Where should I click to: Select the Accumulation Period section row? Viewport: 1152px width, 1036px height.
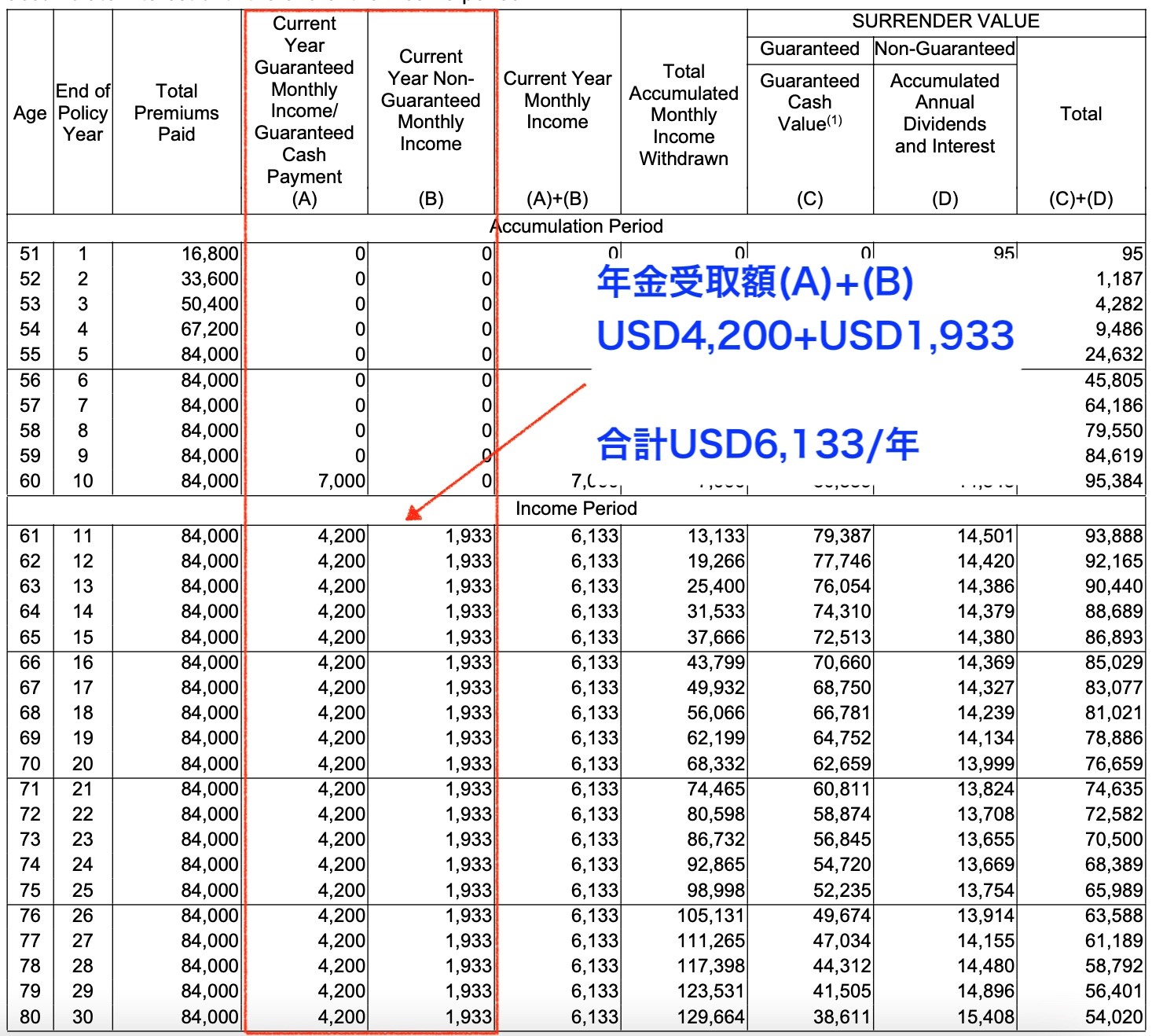[576, 227]
